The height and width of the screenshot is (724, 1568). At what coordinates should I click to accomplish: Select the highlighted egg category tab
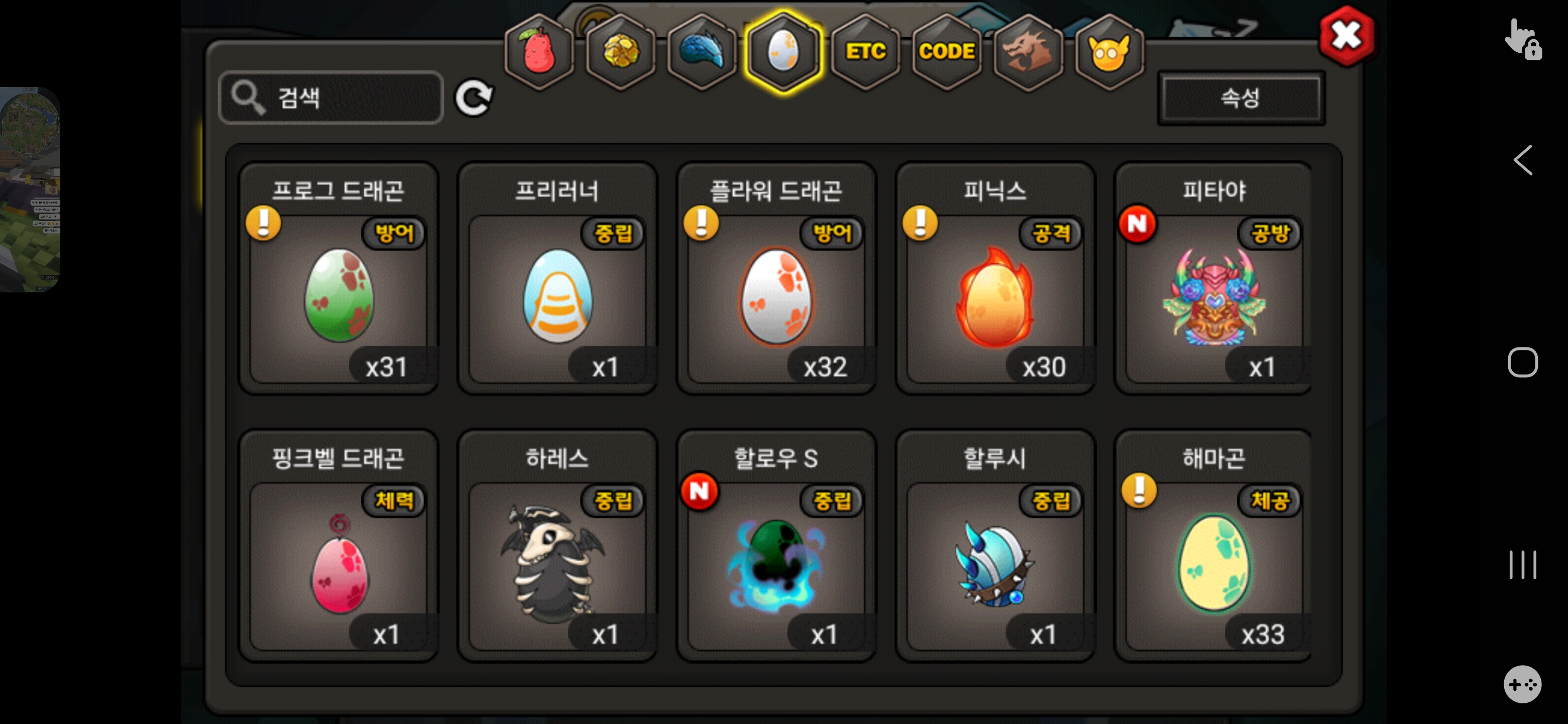pyautogui.click(x=783, y=51)
